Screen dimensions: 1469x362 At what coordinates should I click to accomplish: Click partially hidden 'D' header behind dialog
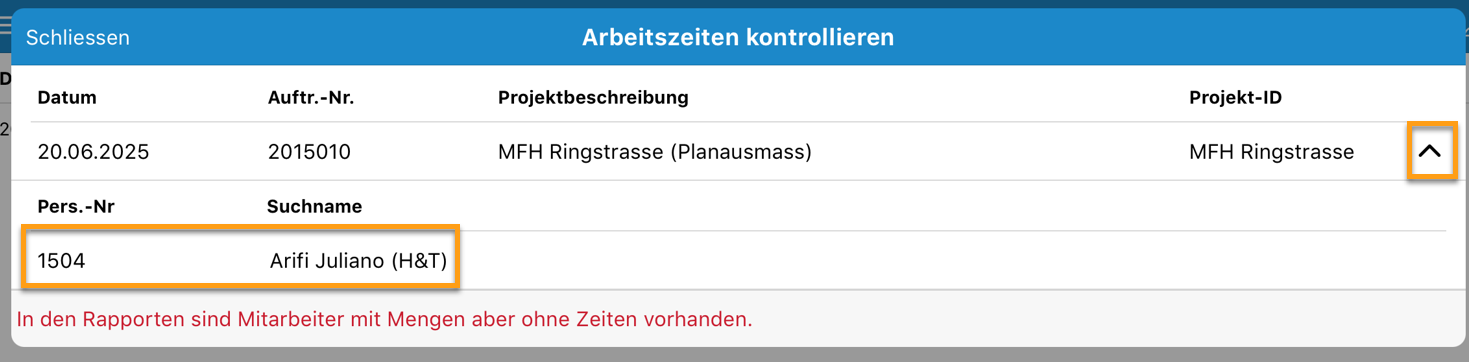4,78
